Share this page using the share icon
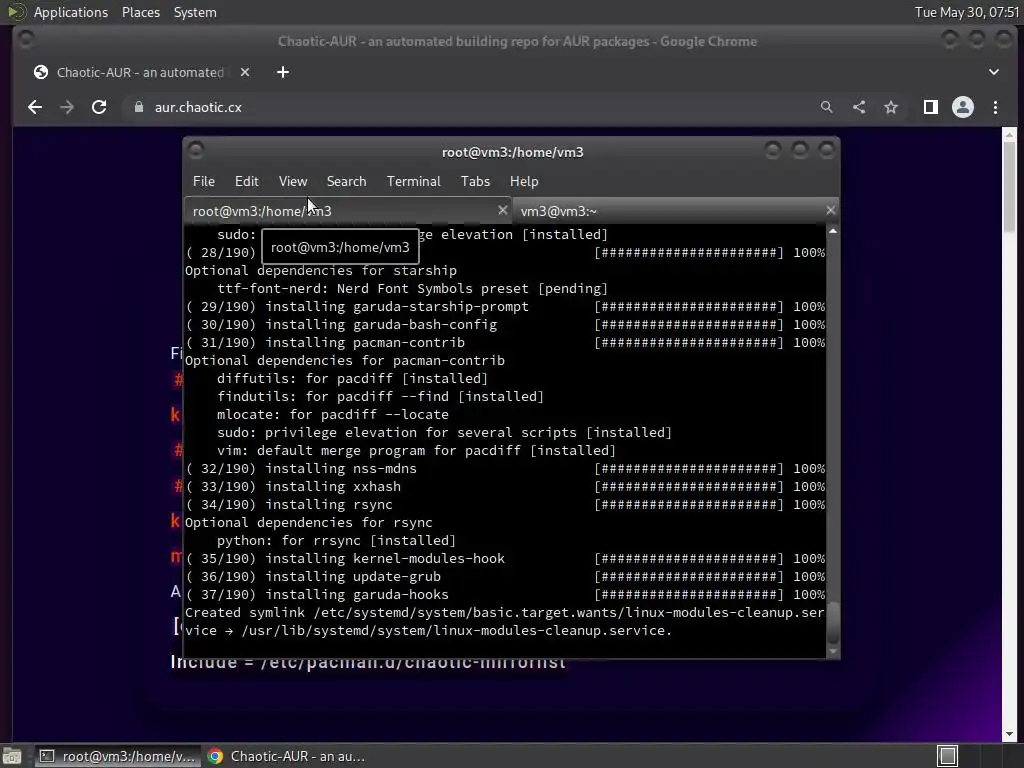Screen dimensions: 1024x768 click(859, 107)
